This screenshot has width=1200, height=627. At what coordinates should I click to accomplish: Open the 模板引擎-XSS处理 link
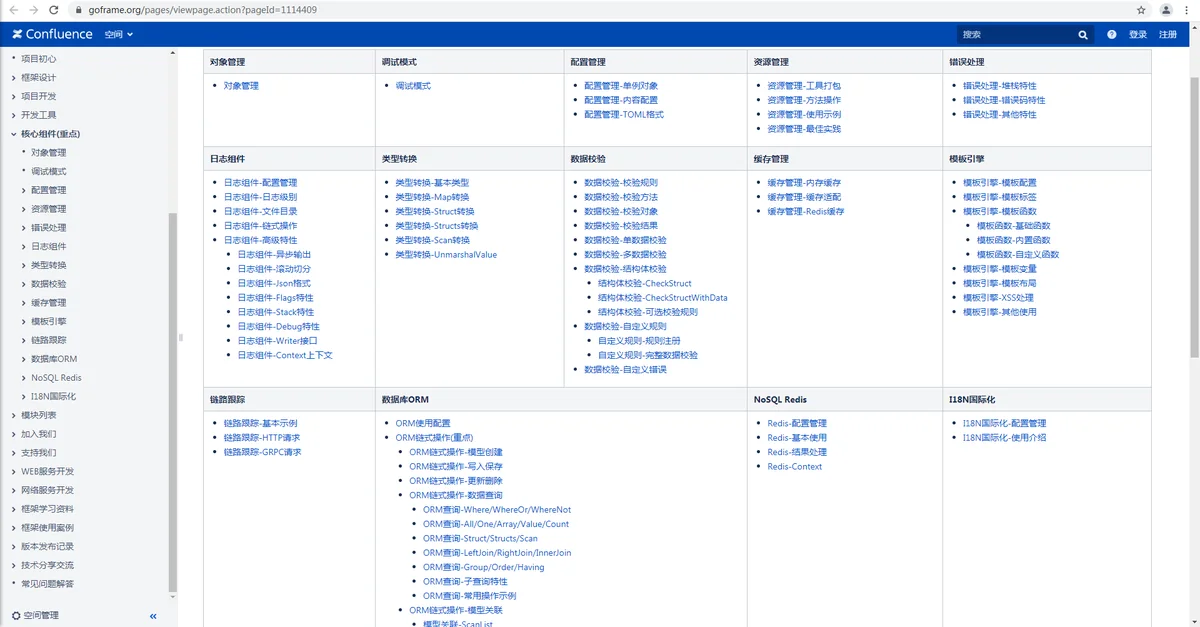pyautogui.click(x=999, y=298)
